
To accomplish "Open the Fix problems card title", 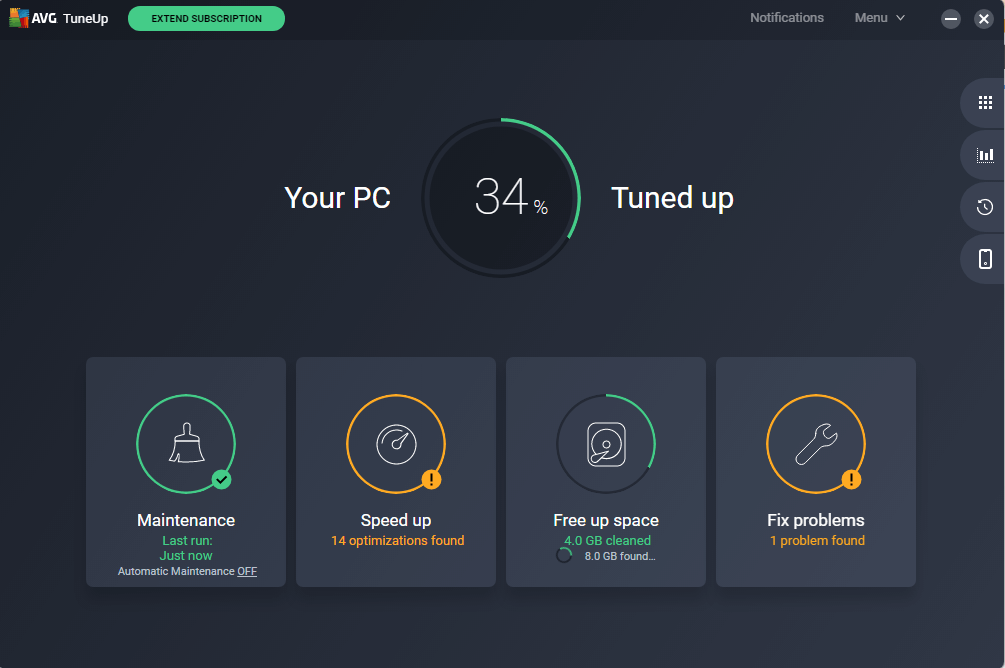I will [x=816, y=520].
